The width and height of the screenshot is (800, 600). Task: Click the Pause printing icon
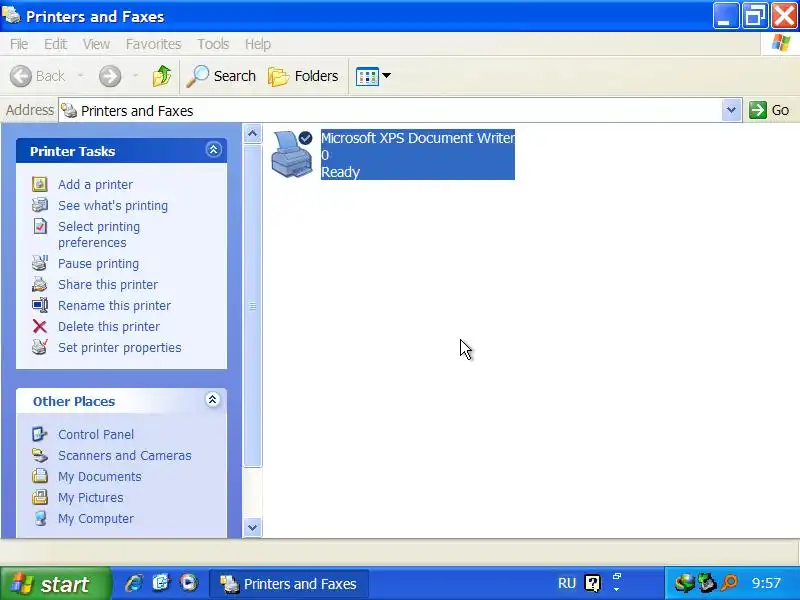click(x=40, y=263)
